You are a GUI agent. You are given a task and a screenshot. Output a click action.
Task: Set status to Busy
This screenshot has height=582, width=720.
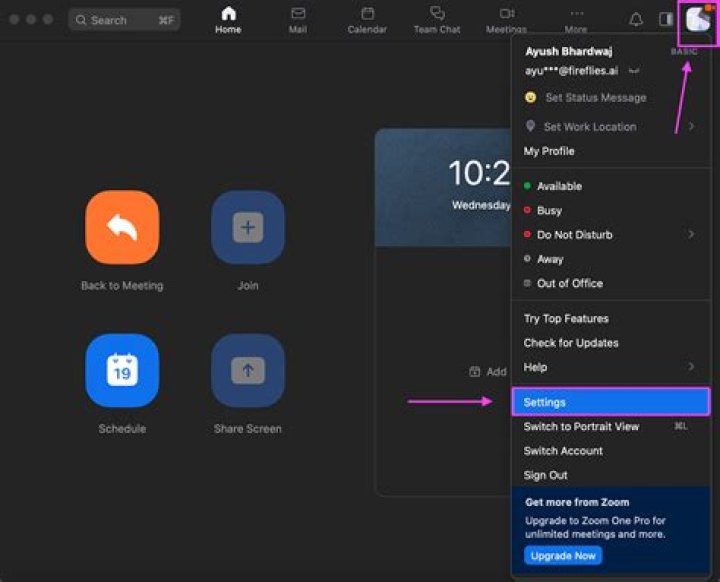[549, 211]
